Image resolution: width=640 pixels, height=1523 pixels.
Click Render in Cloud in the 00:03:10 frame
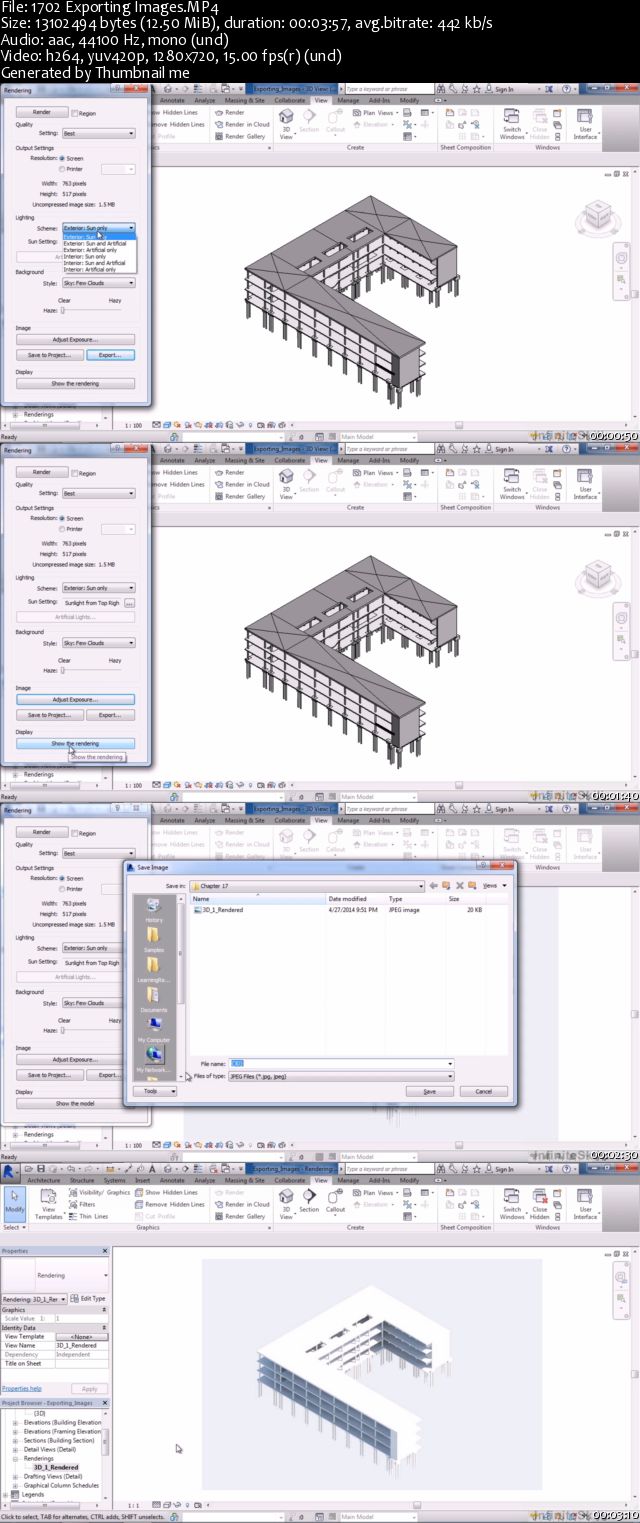tap(242, 1204)
